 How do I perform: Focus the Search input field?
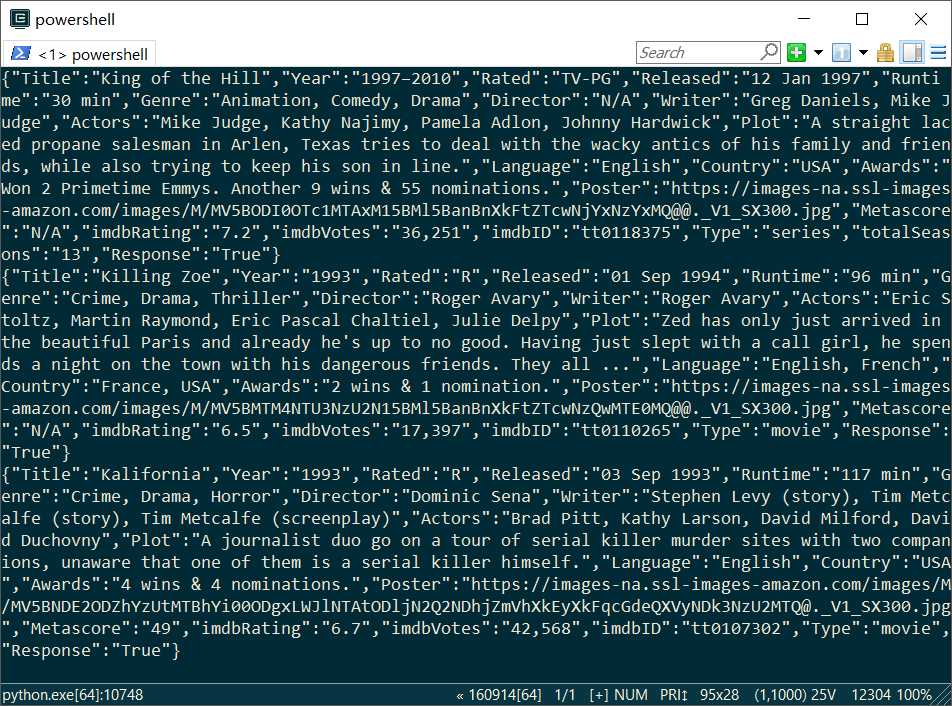pyautogui.click(x=698, y=53)
